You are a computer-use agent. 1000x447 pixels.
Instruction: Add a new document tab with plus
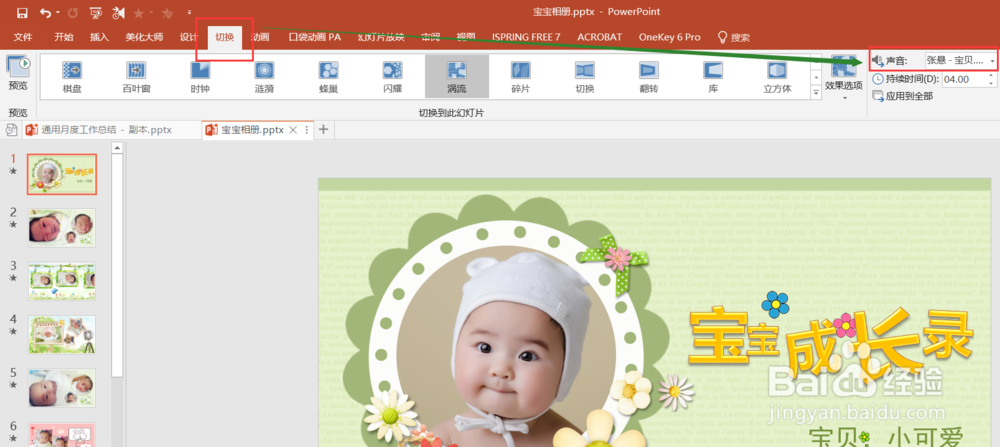pyautogui.click(x=323, y=129)
